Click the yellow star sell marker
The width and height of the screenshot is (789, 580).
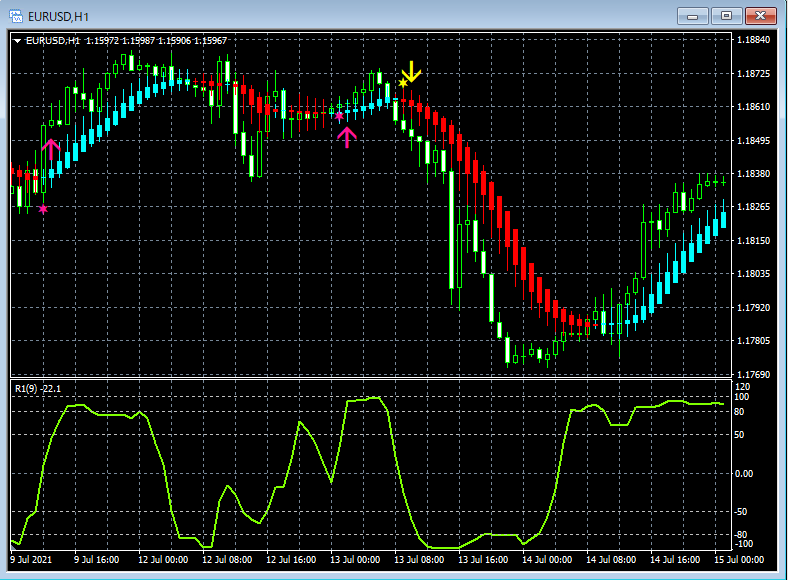coord(403,83)
